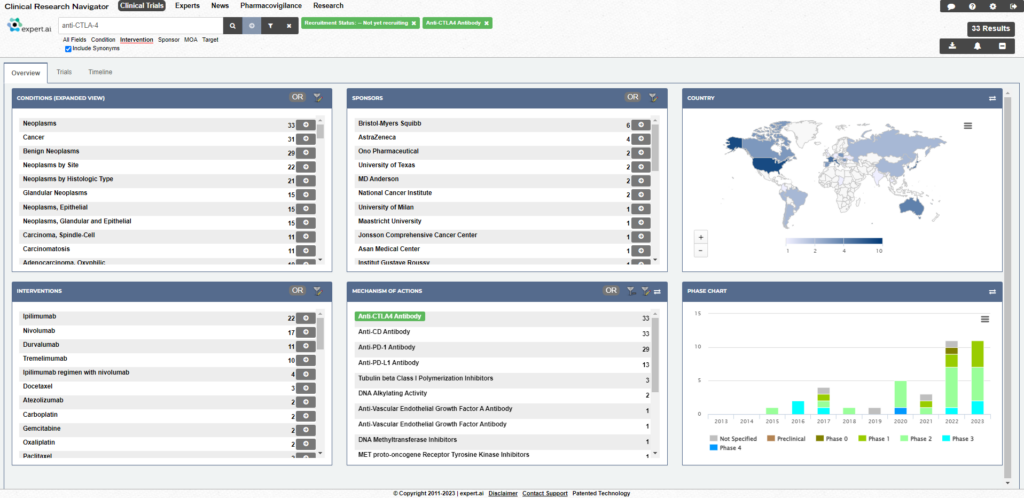Viewport: 1024px width, 498px height.
Task: Add Cancer condition with its plus button
Action: [306, 139]
